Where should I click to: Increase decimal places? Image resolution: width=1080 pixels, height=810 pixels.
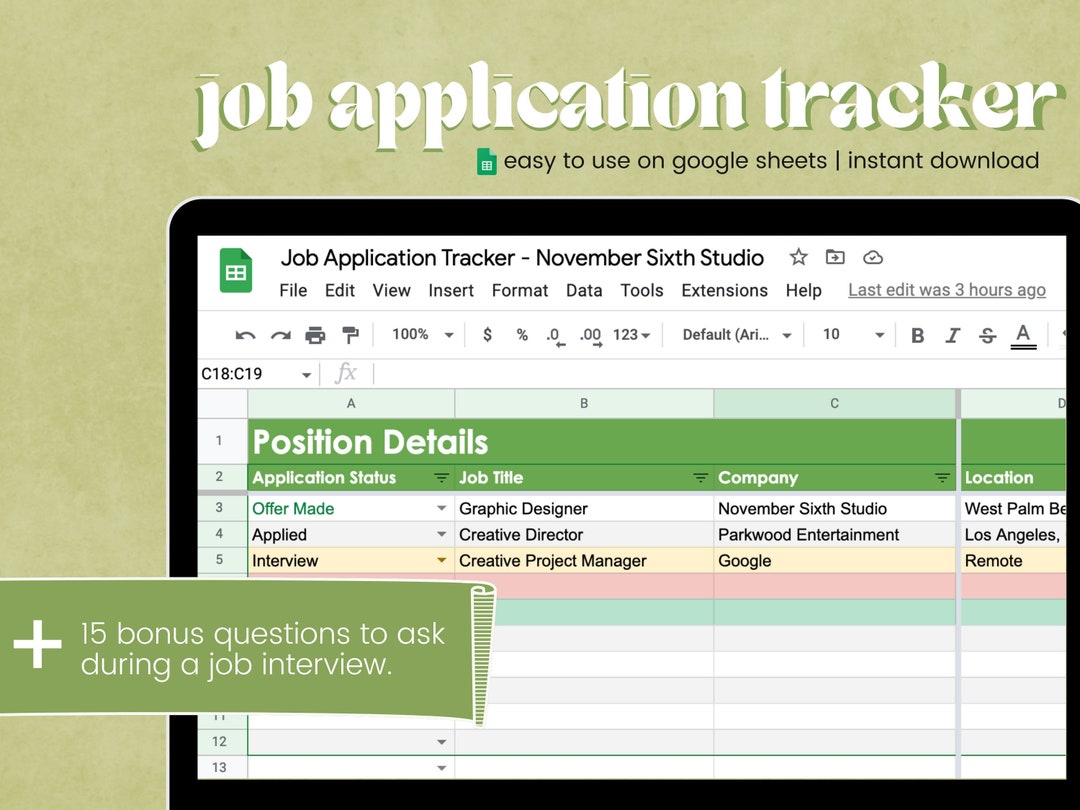point(590,336)
